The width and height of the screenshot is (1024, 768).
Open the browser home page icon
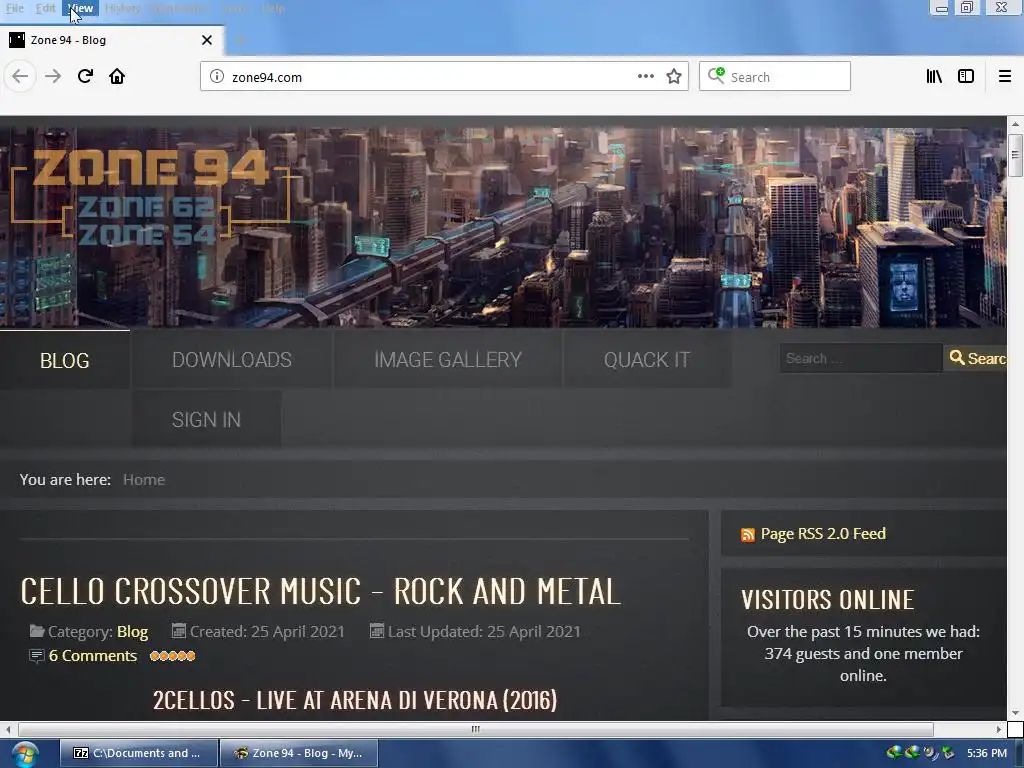click(117, 76)
